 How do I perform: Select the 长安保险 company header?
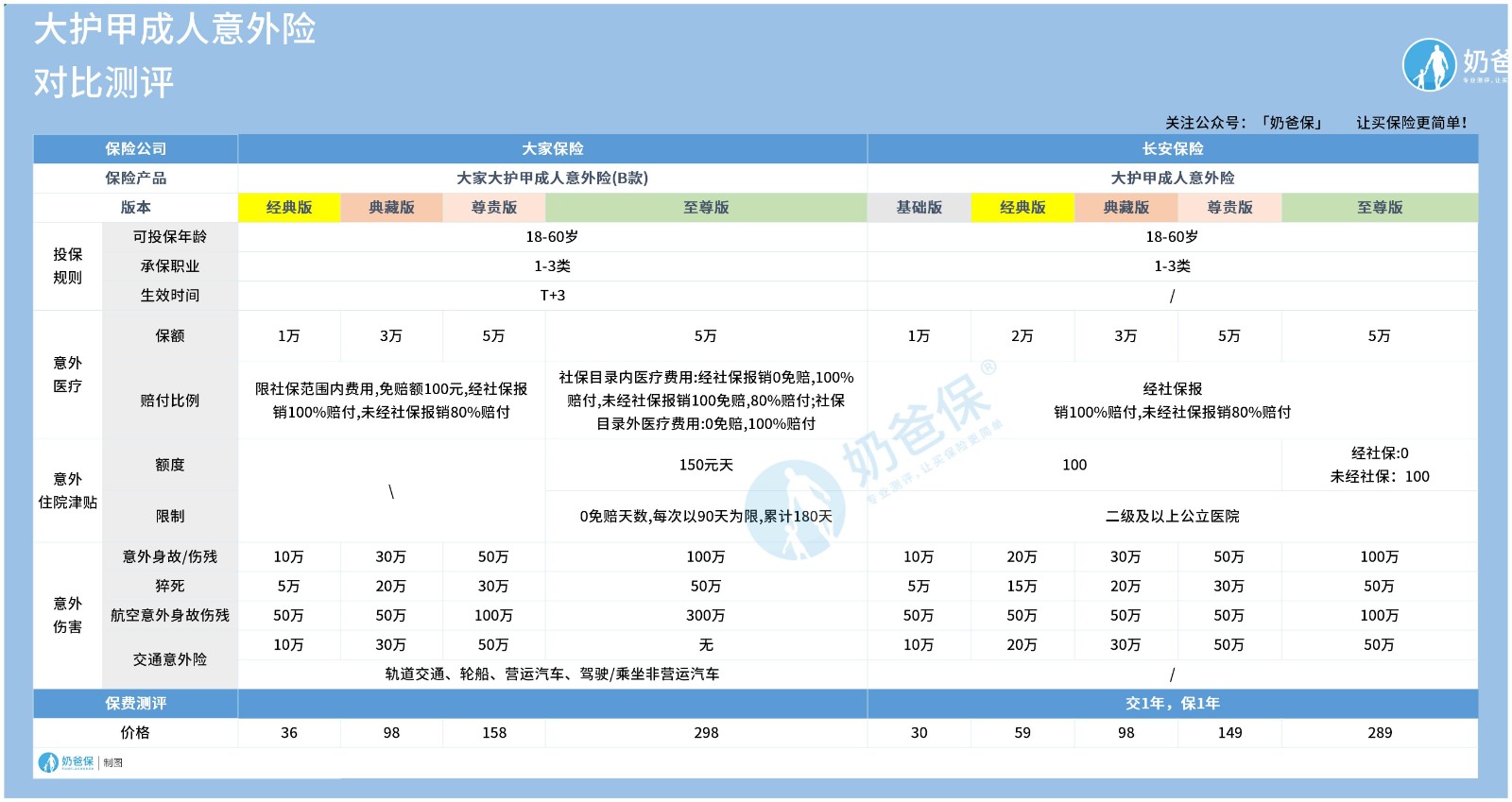click(x=1172, y=149)
